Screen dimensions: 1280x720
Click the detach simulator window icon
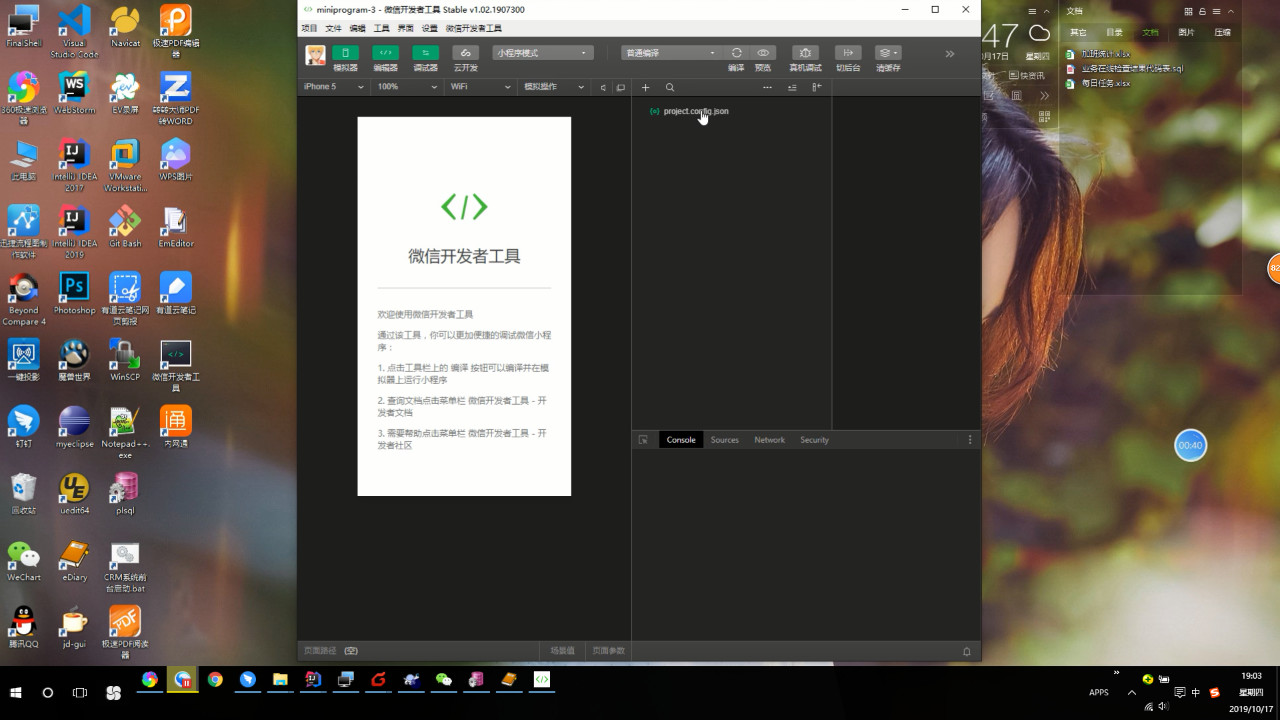621,87
